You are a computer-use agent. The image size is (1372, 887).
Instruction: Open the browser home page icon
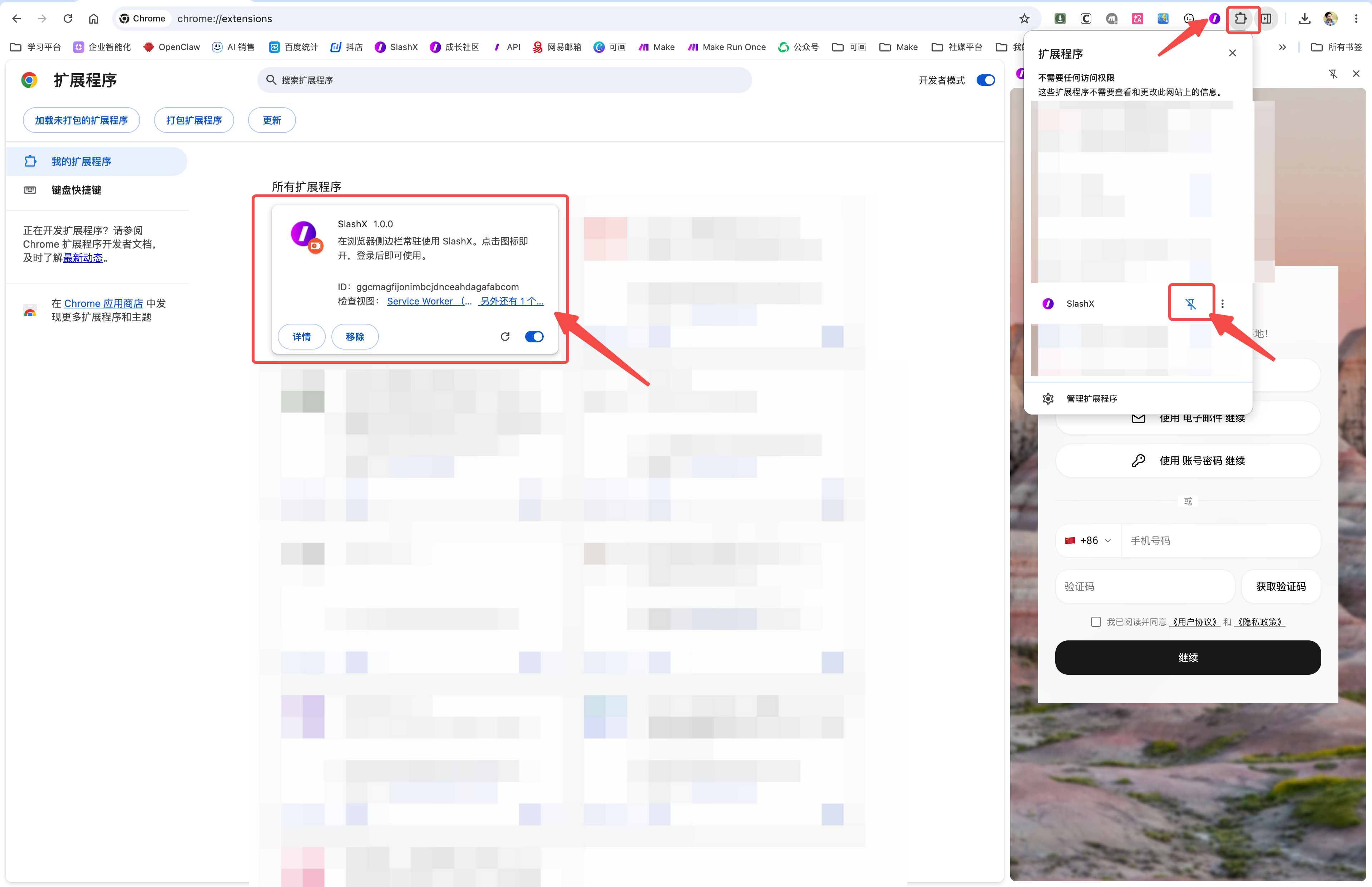tap(93, 19)
